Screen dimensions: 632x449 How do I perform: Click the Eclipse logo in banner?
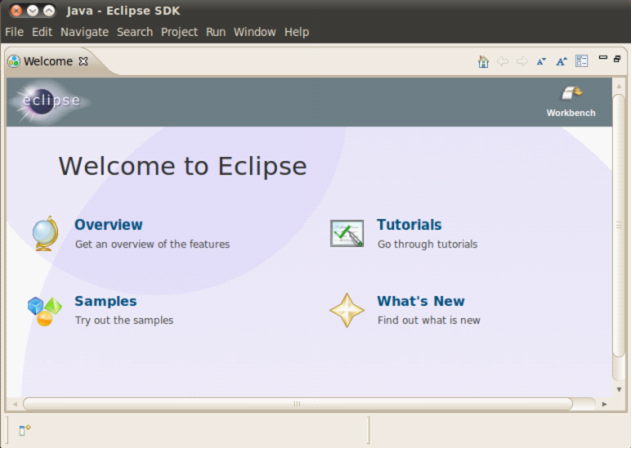50,101
